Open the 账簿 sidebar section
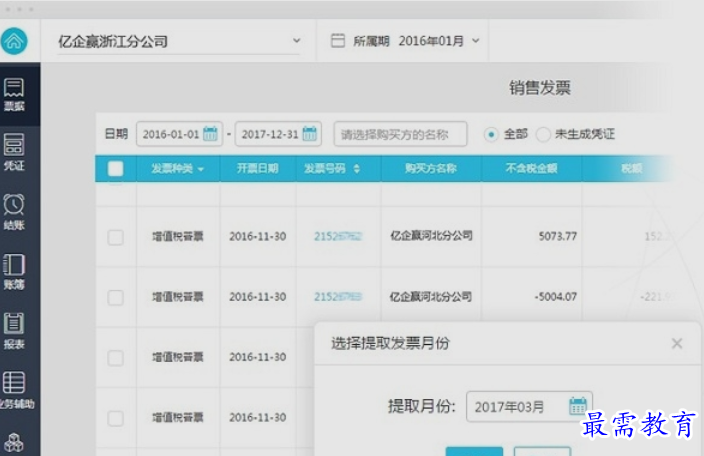This screenshot has width=704, height=456. coord(14,272)
